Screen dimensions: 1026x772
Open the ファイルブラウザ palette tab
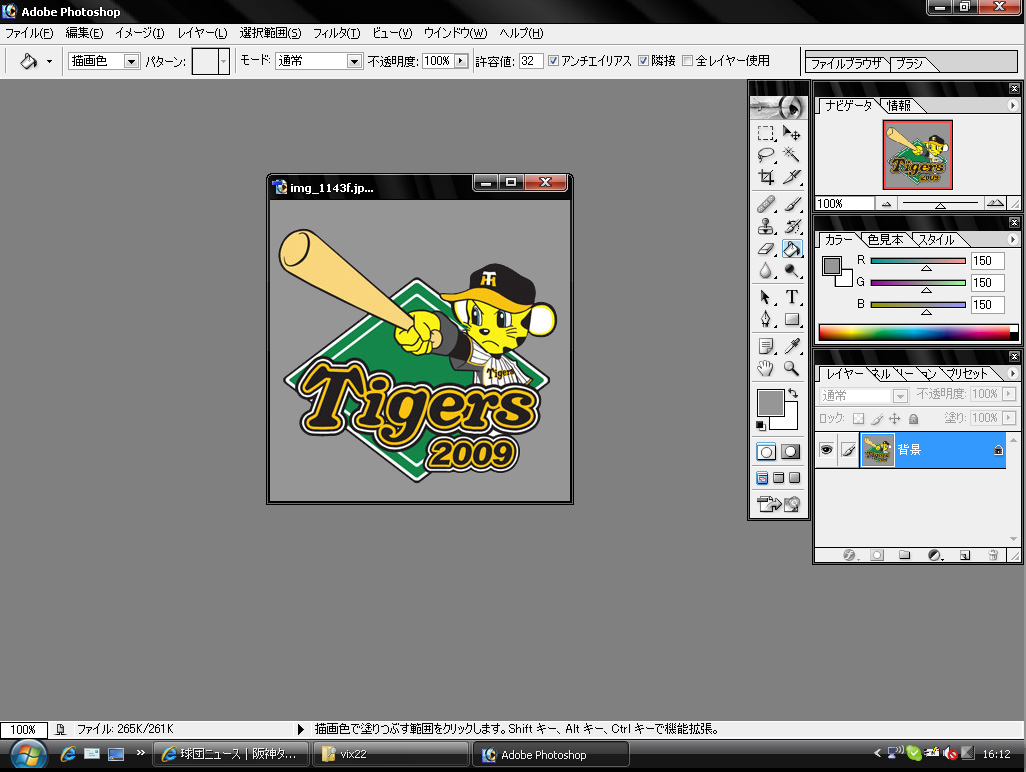(x=845, y=63)
